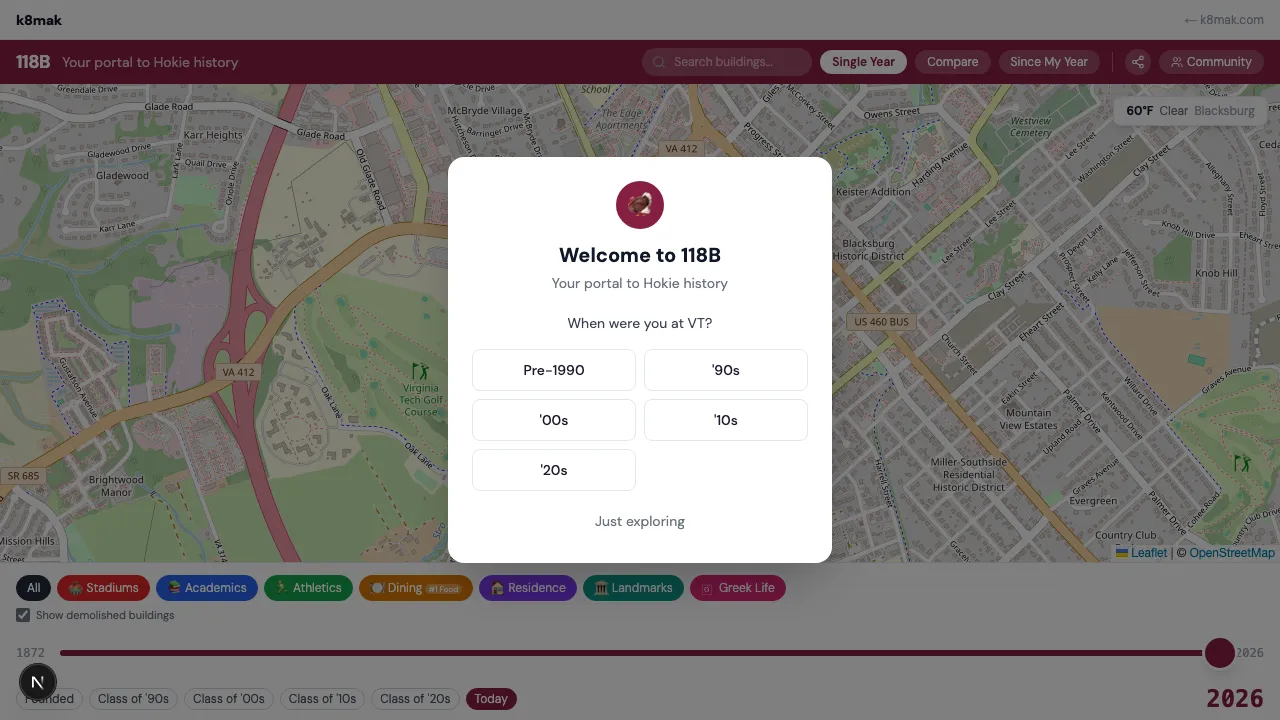Click the 60°F Clear Blacksburg weather widget
1280x720 pixels.
1190,111
